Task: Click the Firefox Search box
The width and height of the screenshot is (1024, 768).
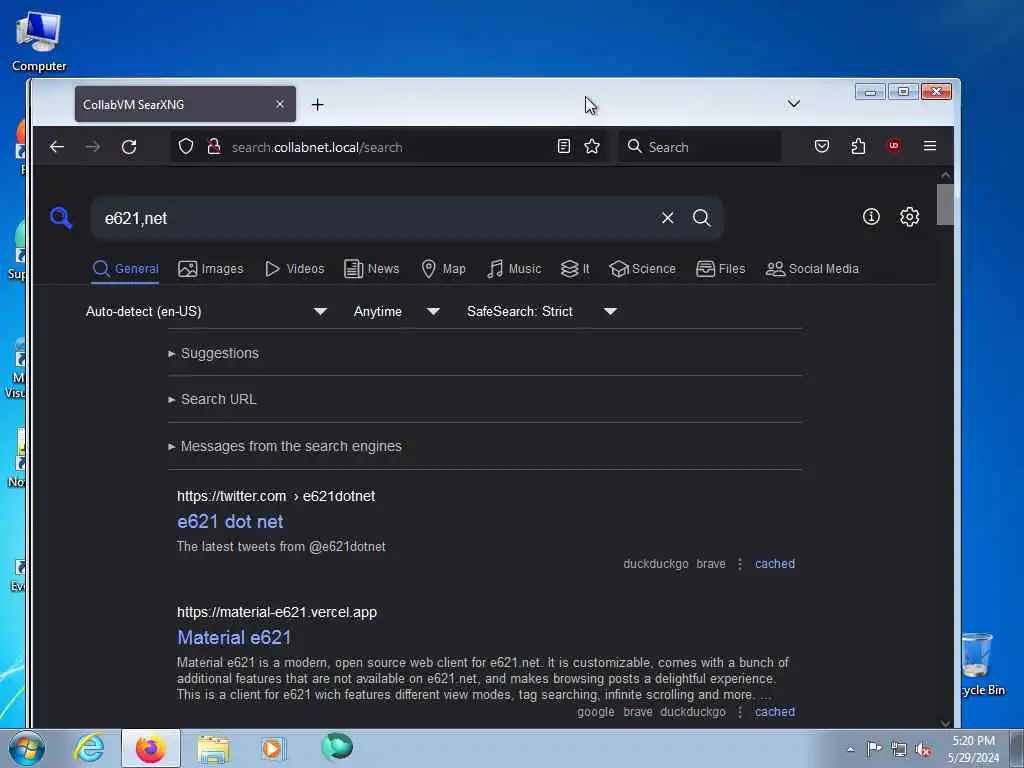Action: [x=699, y=146]
